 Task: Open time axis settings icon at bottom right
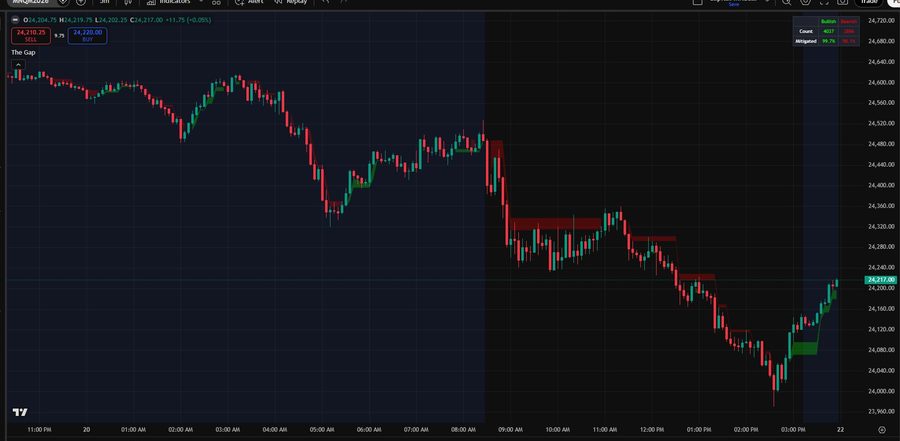tap(882, 430)
